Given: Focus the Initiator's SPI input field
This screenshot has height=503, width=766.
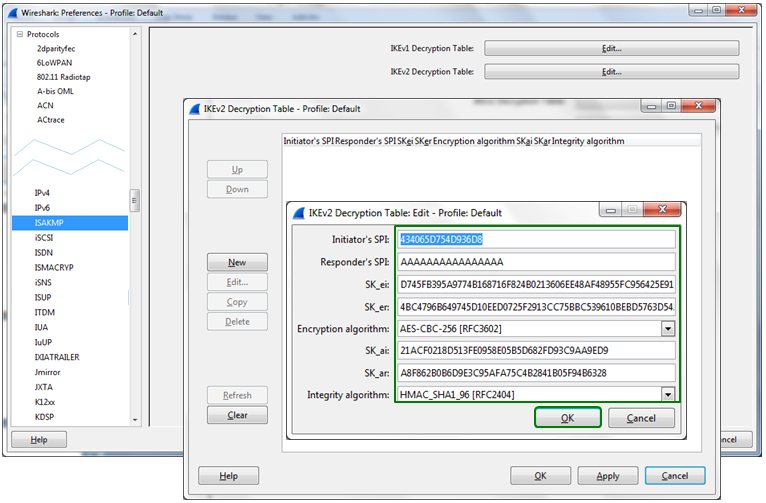Looking at the screenshot, I should 536,239.
